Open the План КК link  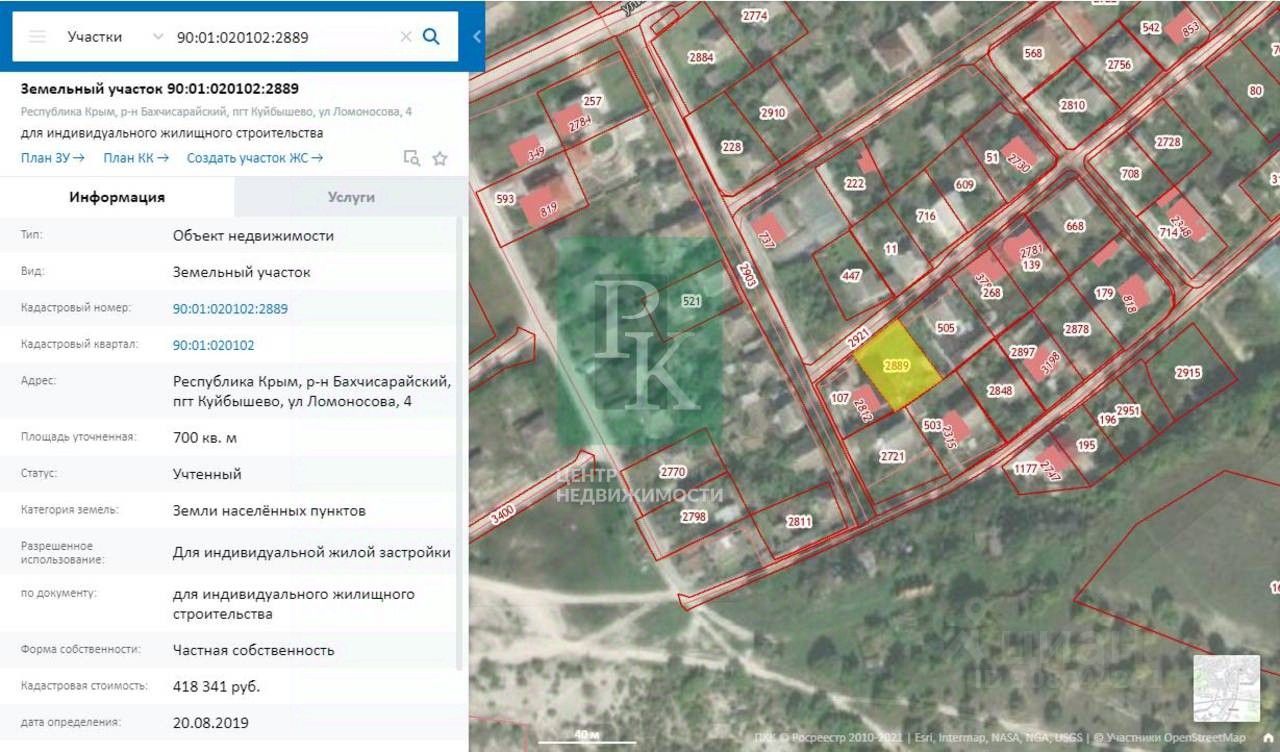pos(136,158)
